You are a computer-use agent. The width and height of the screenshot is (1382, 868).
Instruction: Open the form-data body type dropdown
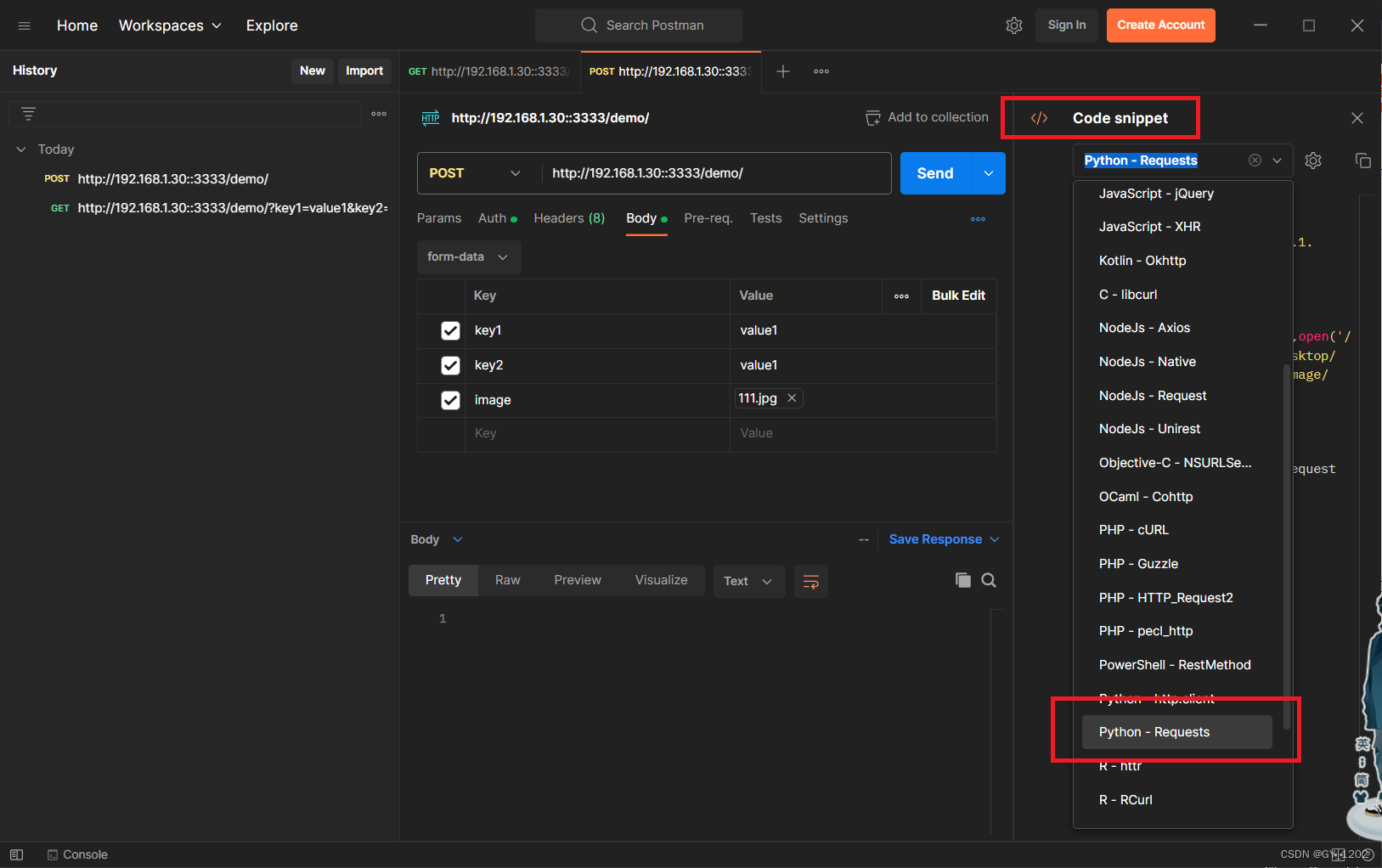coord(469,257)
